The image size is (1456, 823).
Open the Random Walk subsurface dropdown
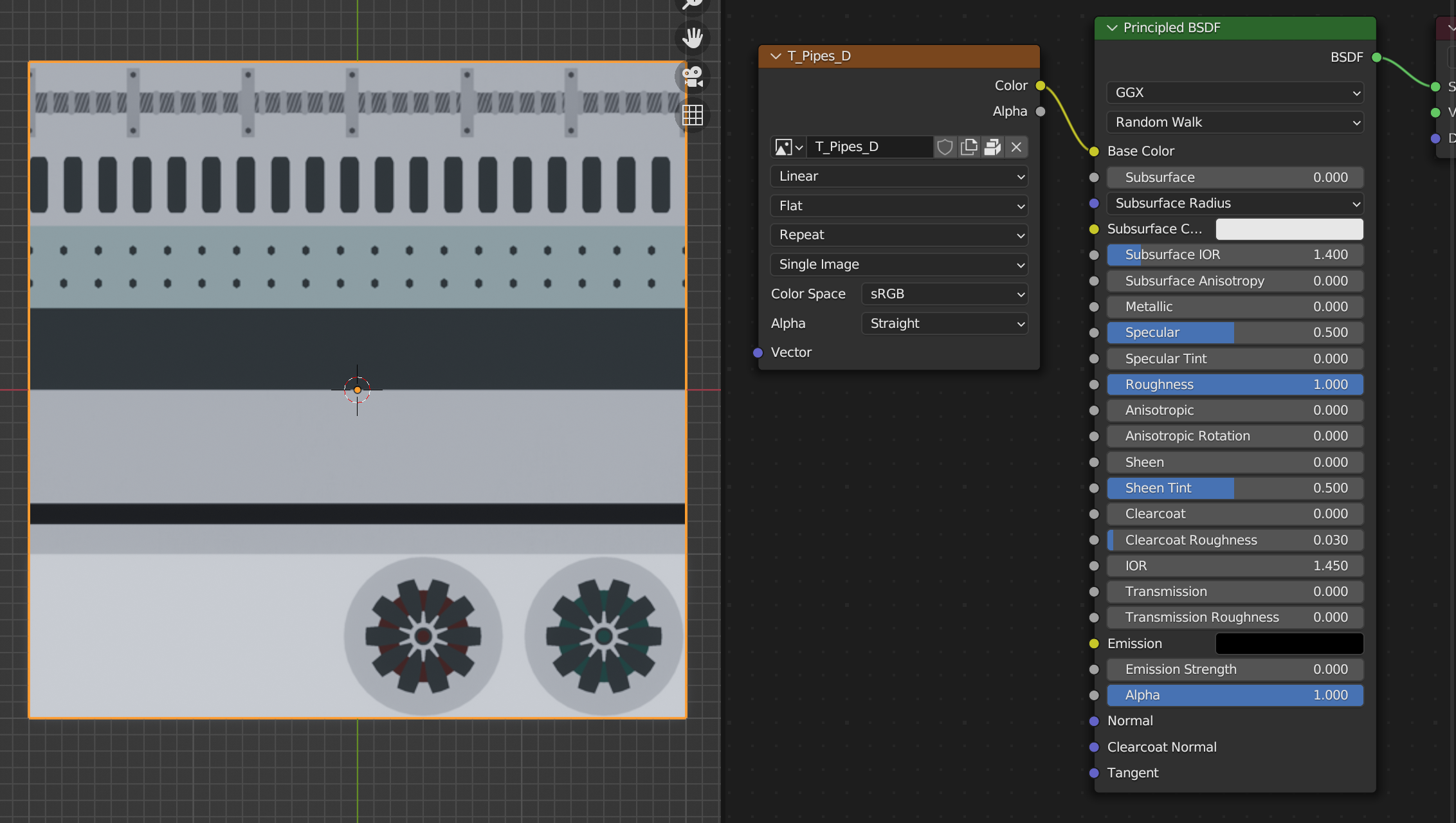pyautogui.click(x=1235, y=122)
